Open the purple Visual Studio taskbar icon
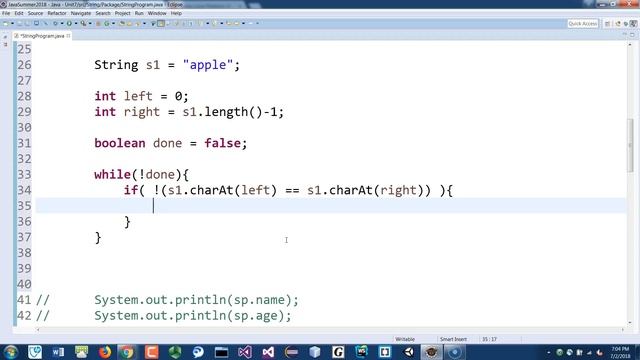 point(245,352)
